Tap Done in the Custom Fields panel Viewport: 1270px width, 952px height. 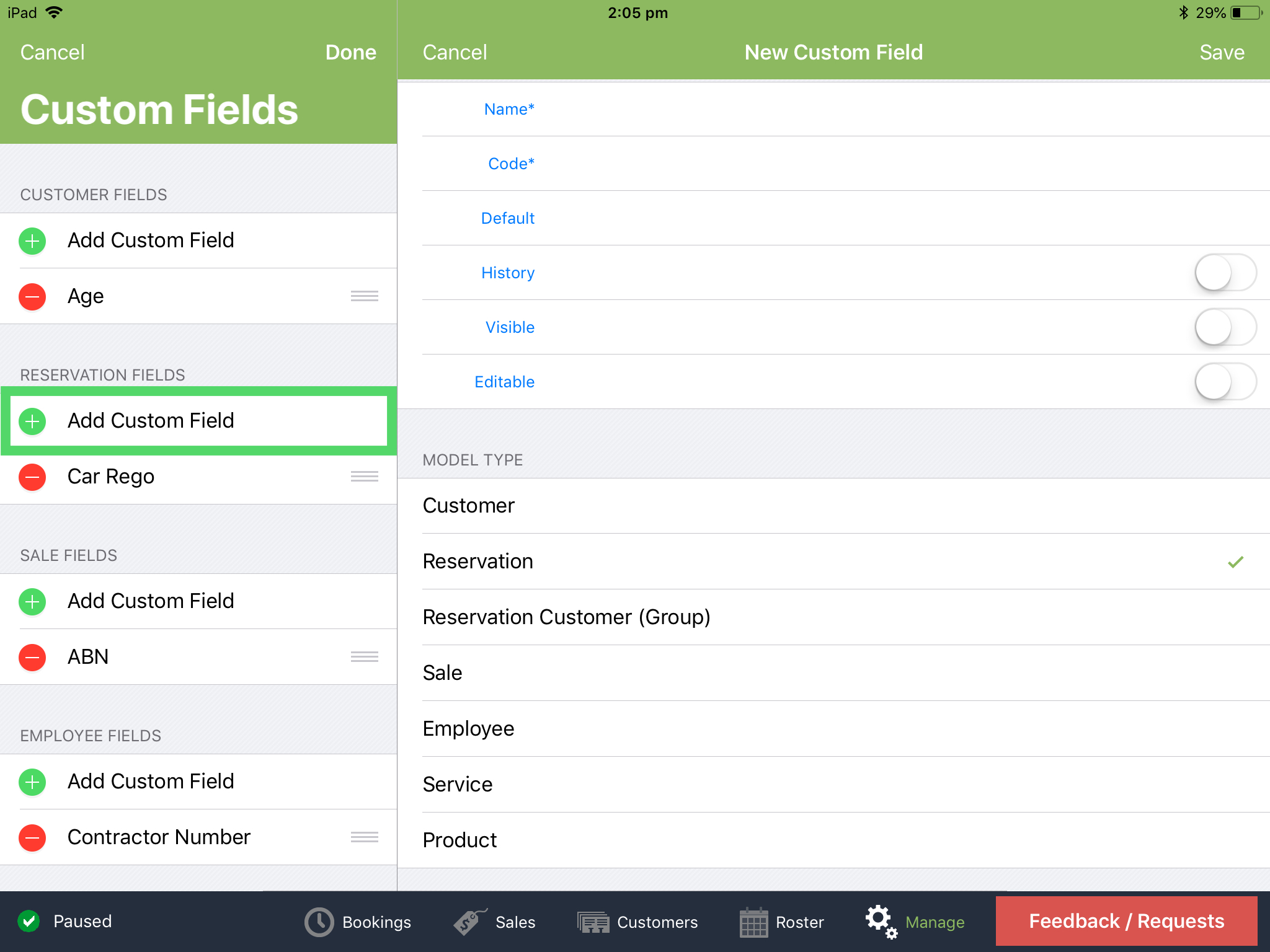[350, 52]
